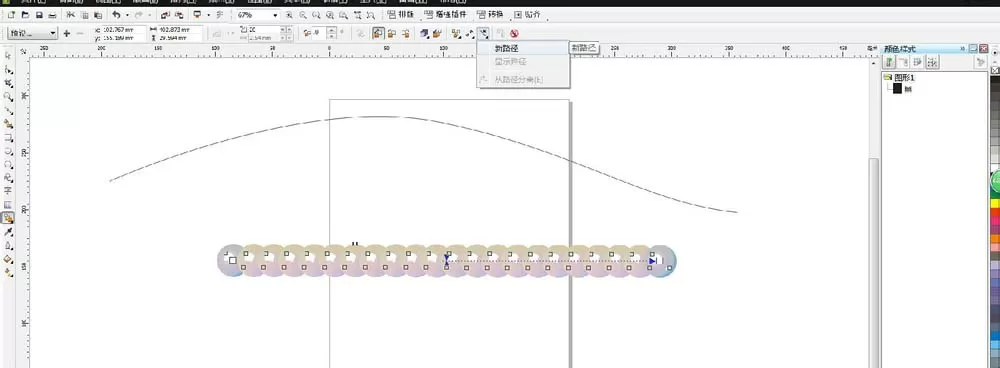Toggle first view button in color styles docker
Viewport: 1000px width, 368px height.
tap(888, 62)
